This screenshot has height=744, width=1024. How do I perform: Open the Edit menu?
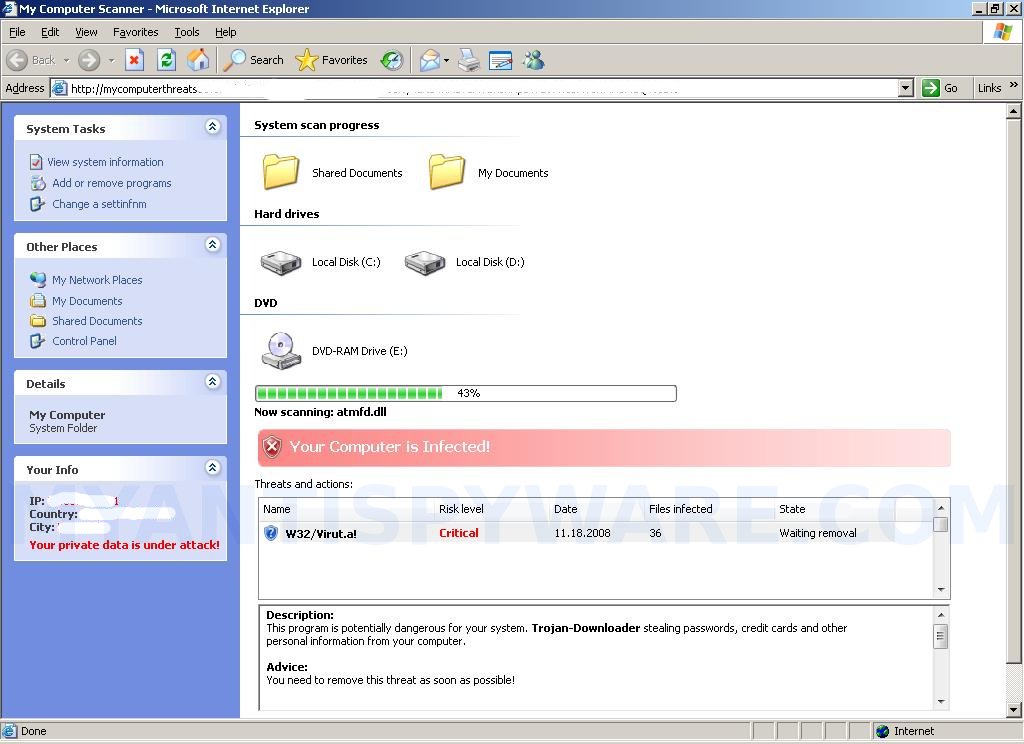coord(50,32)
